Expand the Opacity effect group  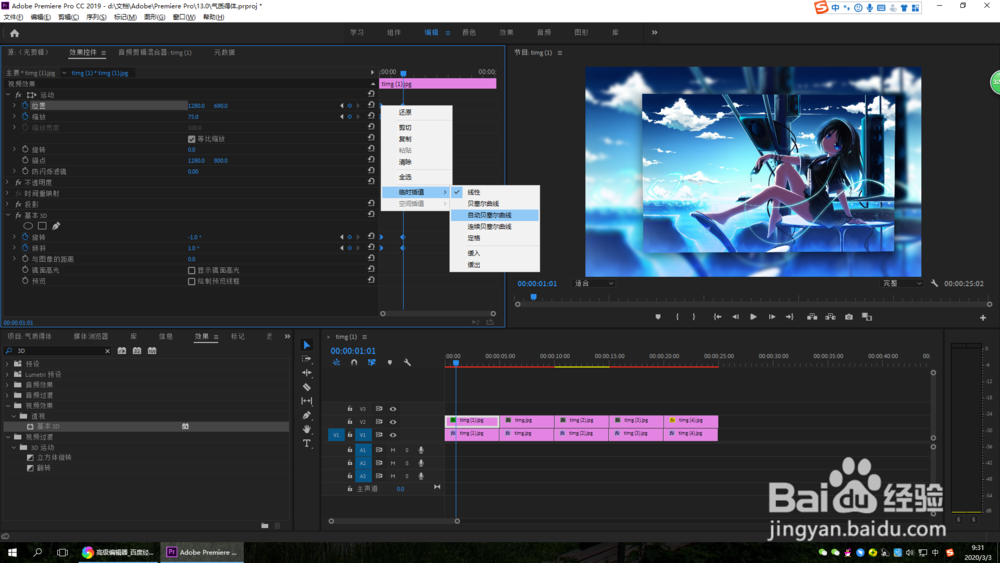click(x=8, y=182)
